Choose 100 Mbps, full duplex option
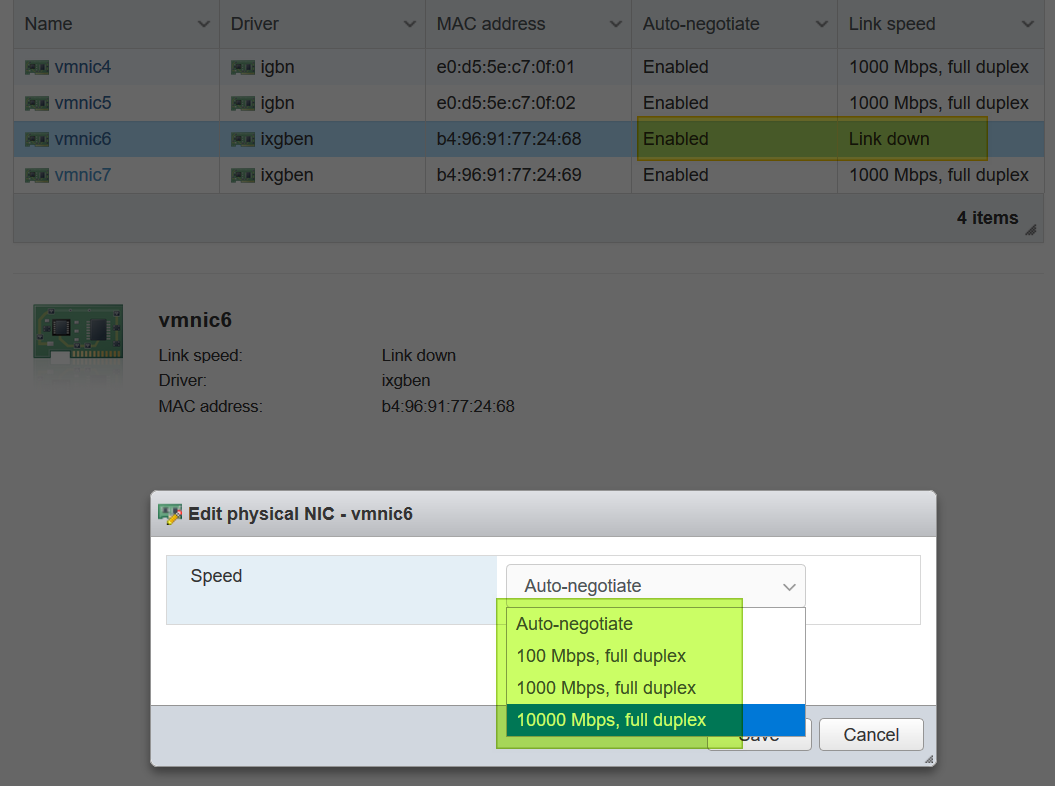1055x786 pixels. (x=601, y=656)
